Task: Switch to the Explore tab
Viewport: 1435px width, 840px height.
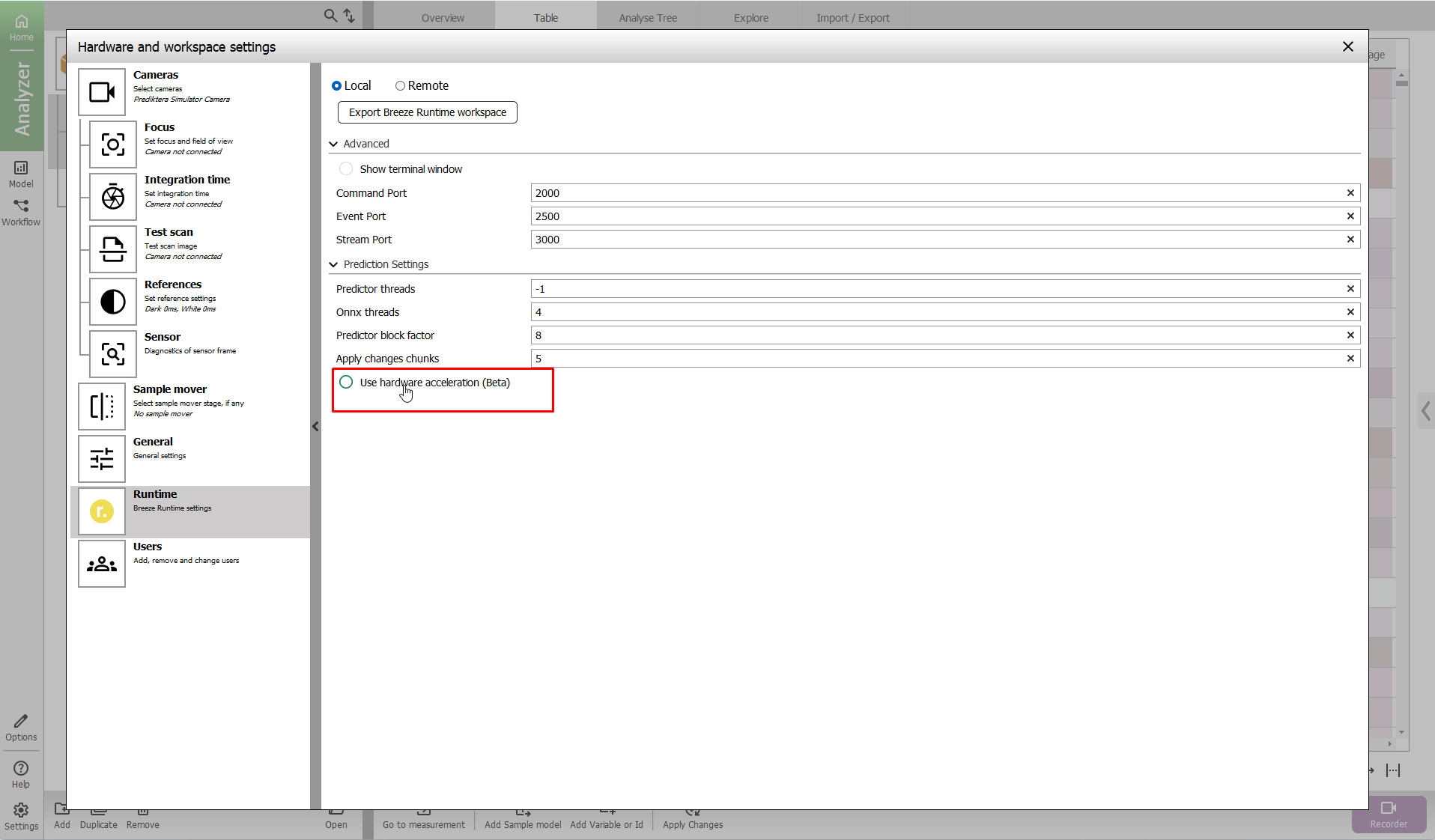Action: point(750,18)
